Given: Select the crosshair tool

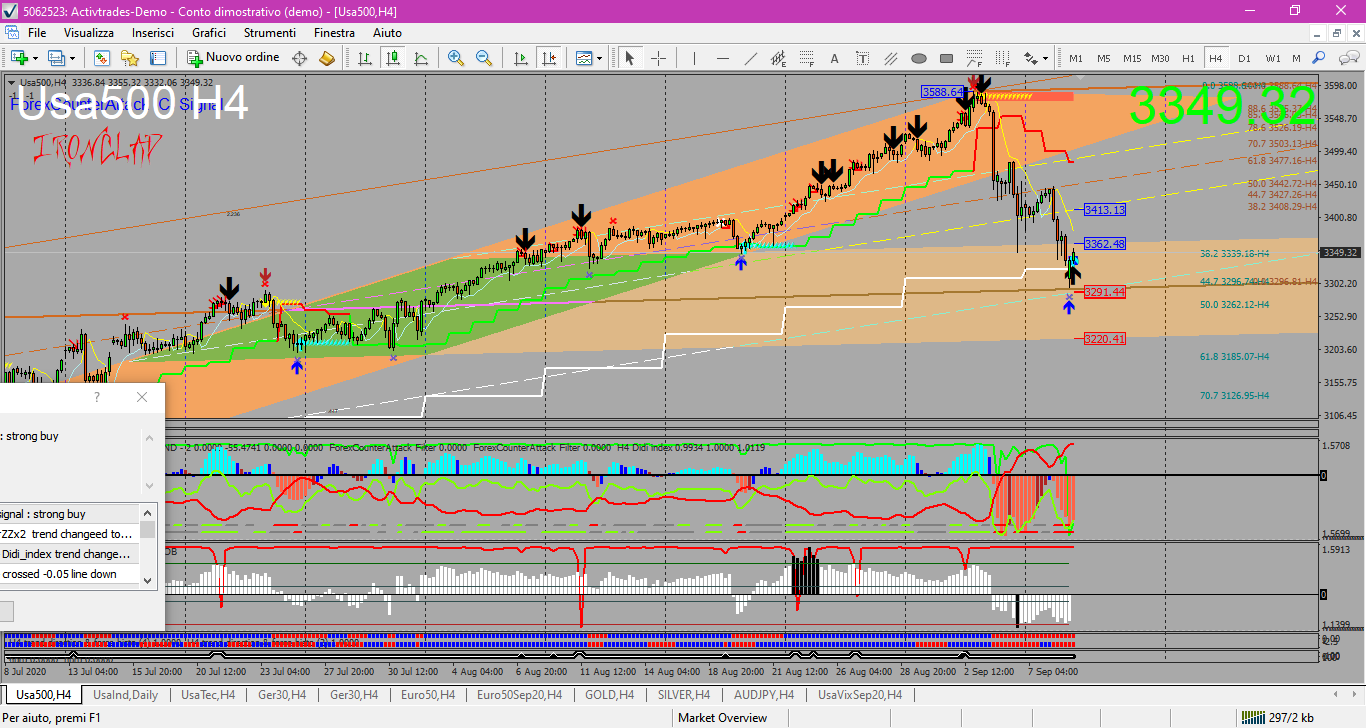Looking at the screenshot, I should [658, 58].
